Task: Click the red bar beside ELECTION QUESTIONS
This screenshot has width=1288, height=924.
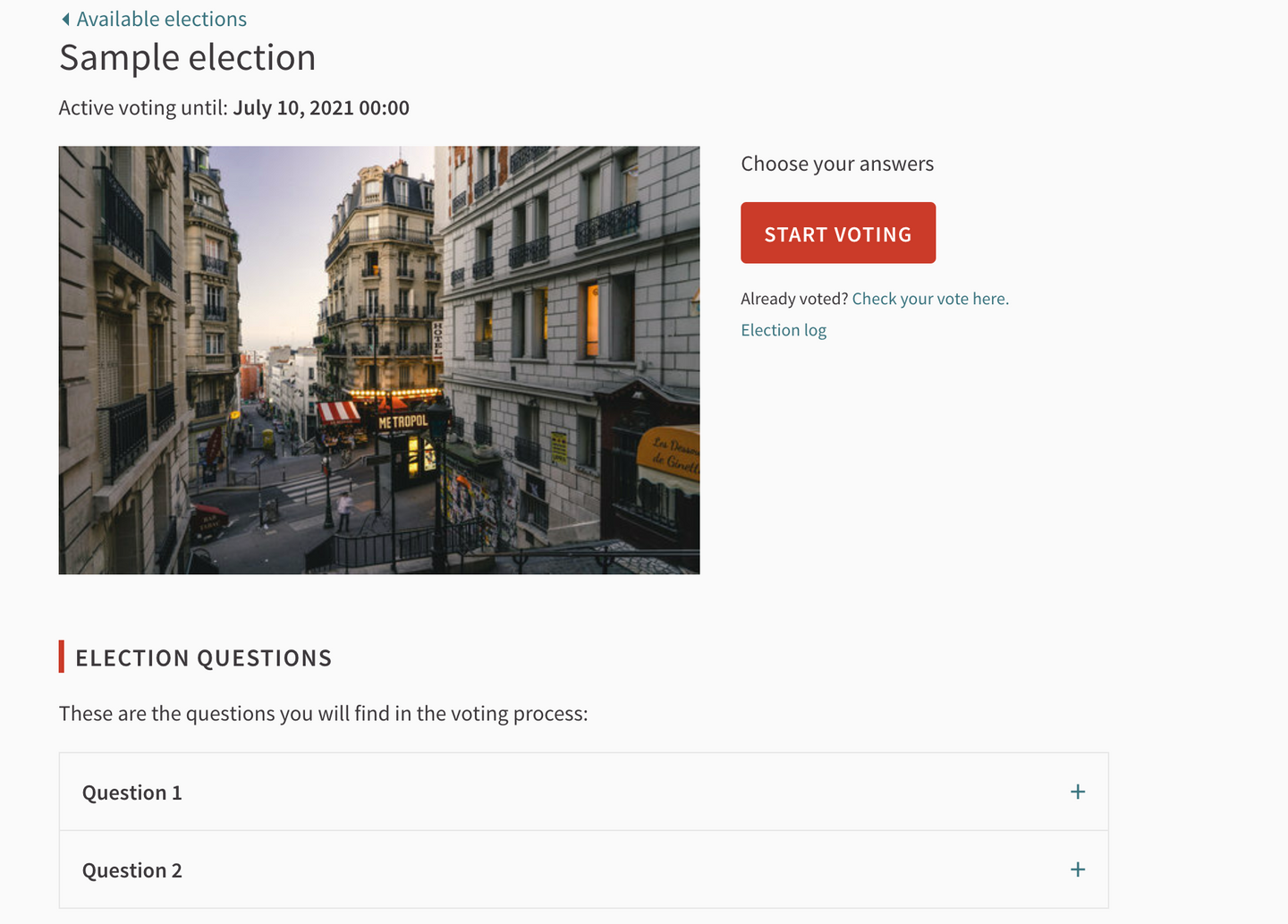Action: point(62,657)
